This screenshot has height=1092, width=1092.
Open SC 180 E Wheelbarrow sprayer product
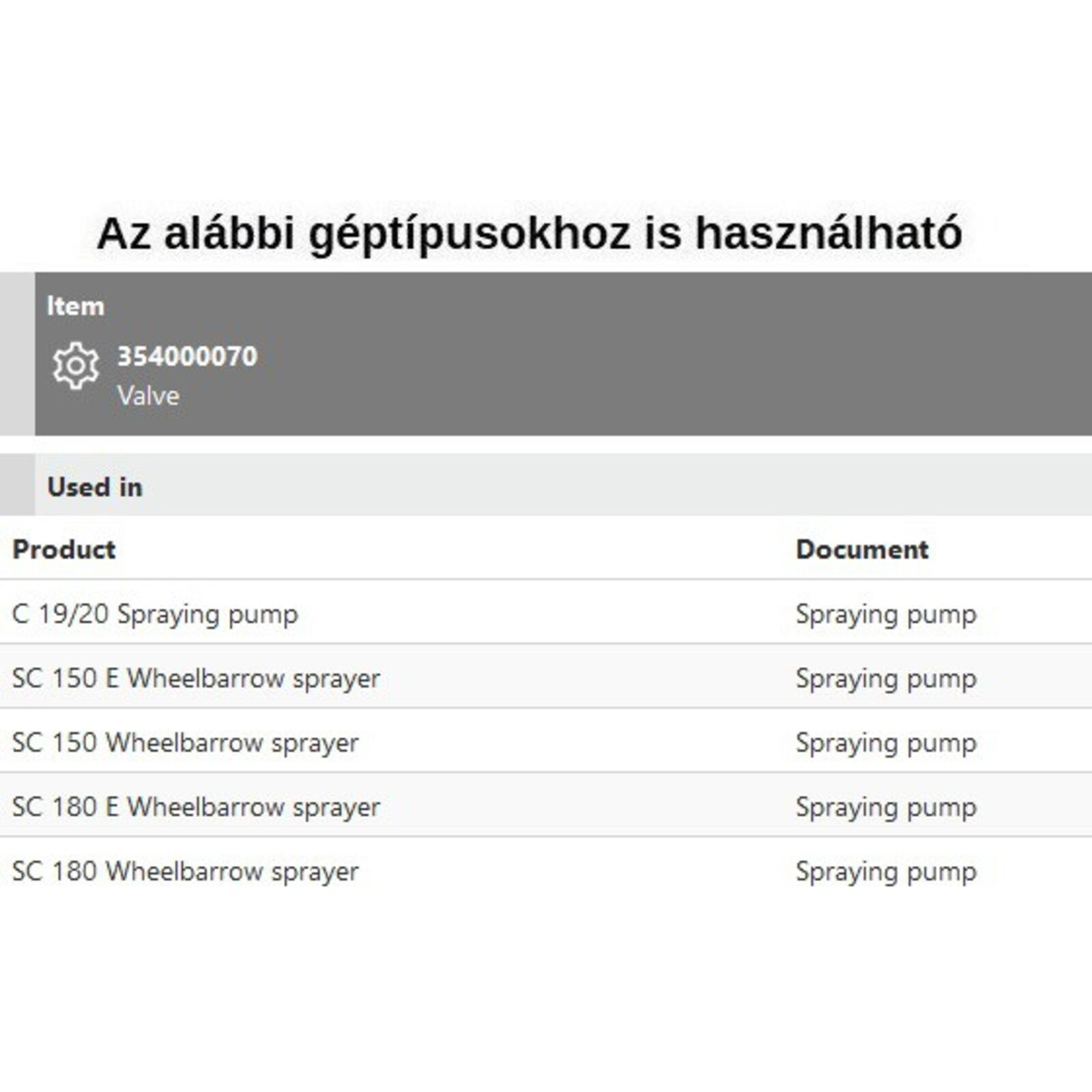coord(196,807)
